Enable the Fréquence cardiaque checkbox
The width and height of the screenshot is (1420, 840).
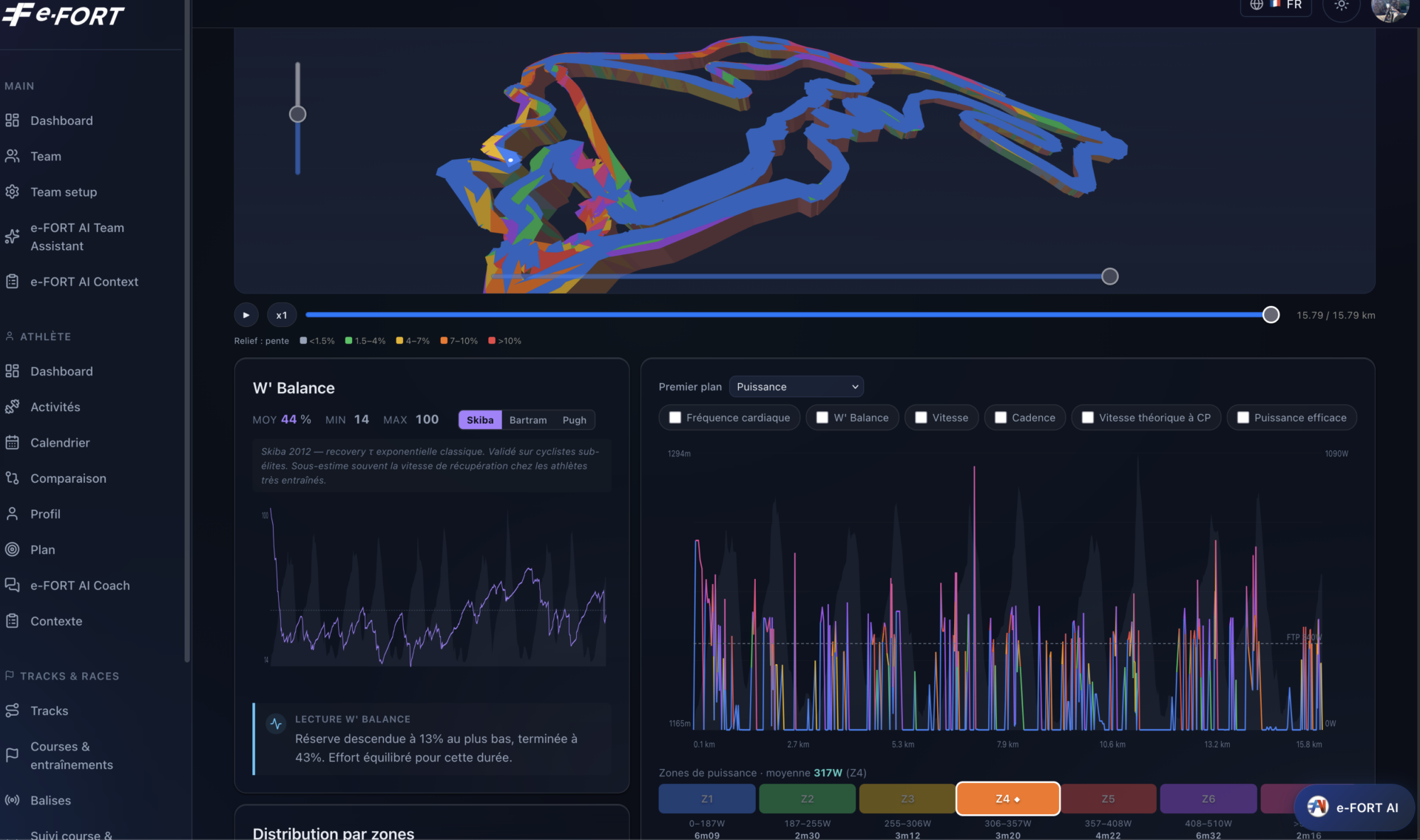tap(675, 418)
